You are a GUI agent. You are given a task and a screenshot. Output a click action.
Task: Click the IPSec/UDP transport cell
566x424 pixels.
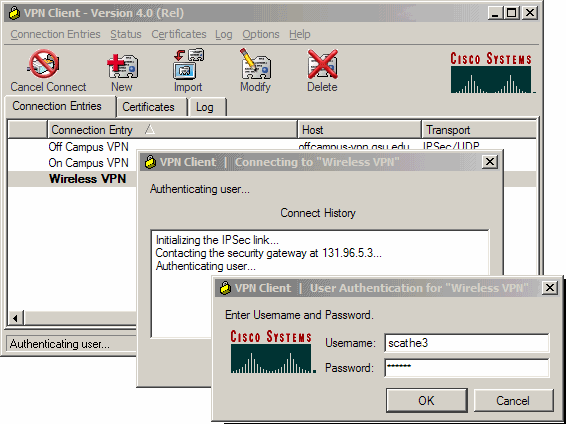[451, 145]
